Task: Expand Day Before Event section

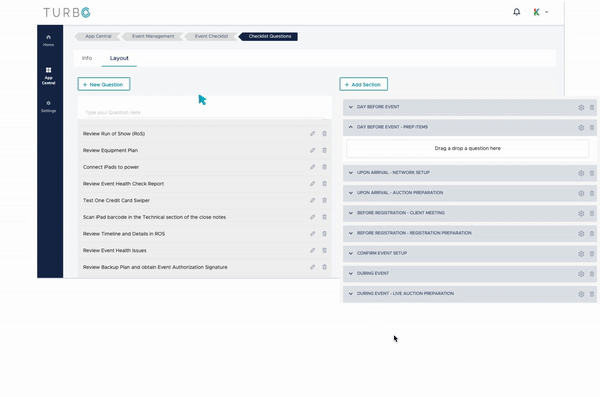Action: (351, 107)
